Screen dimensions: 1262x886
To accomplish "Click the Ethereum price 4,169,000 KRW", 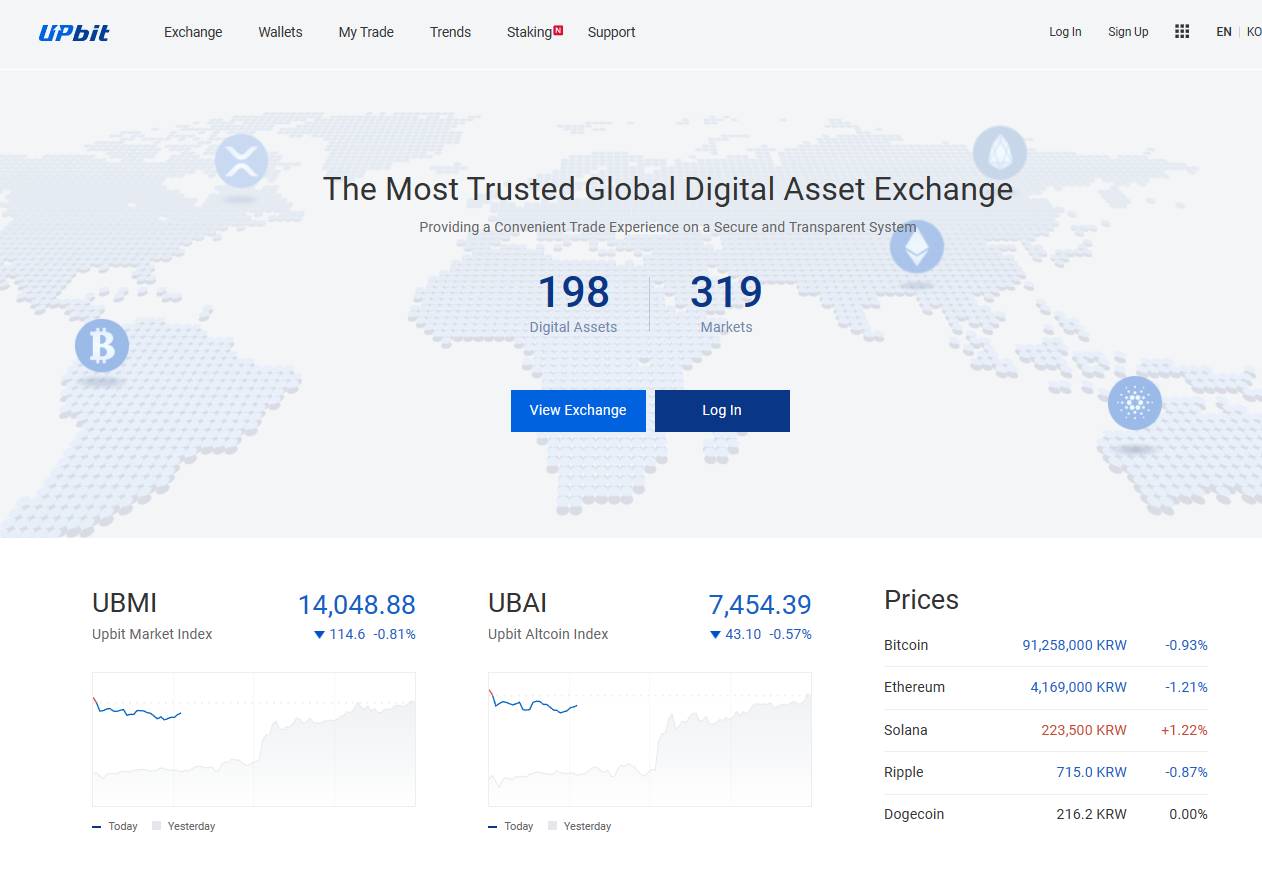I will click(x=1078, y=688).
